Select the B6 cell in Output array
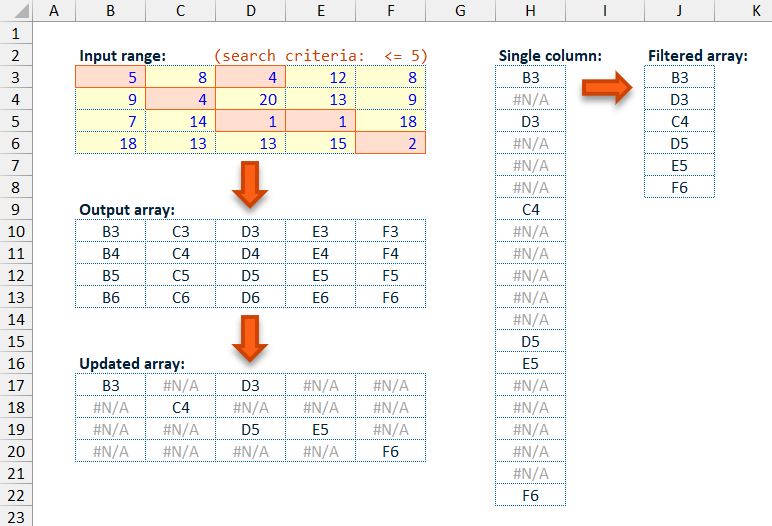The width and height of the screenshot is (772, 526). tap(110, 297)
